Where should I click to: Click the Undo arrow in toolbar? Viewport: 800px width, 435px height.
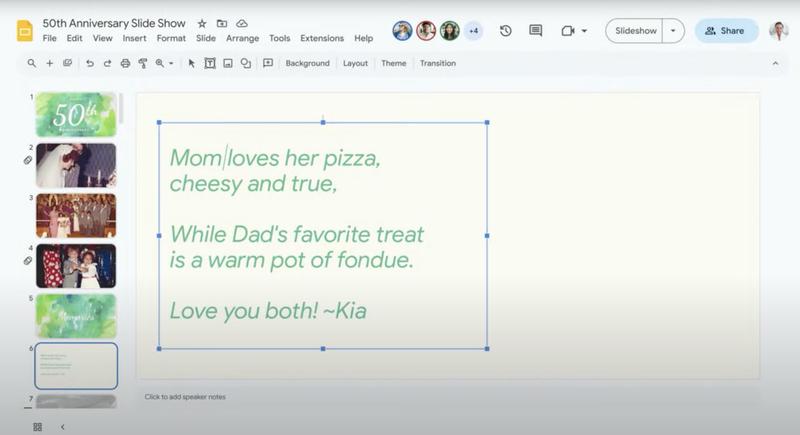pos(90,63)
